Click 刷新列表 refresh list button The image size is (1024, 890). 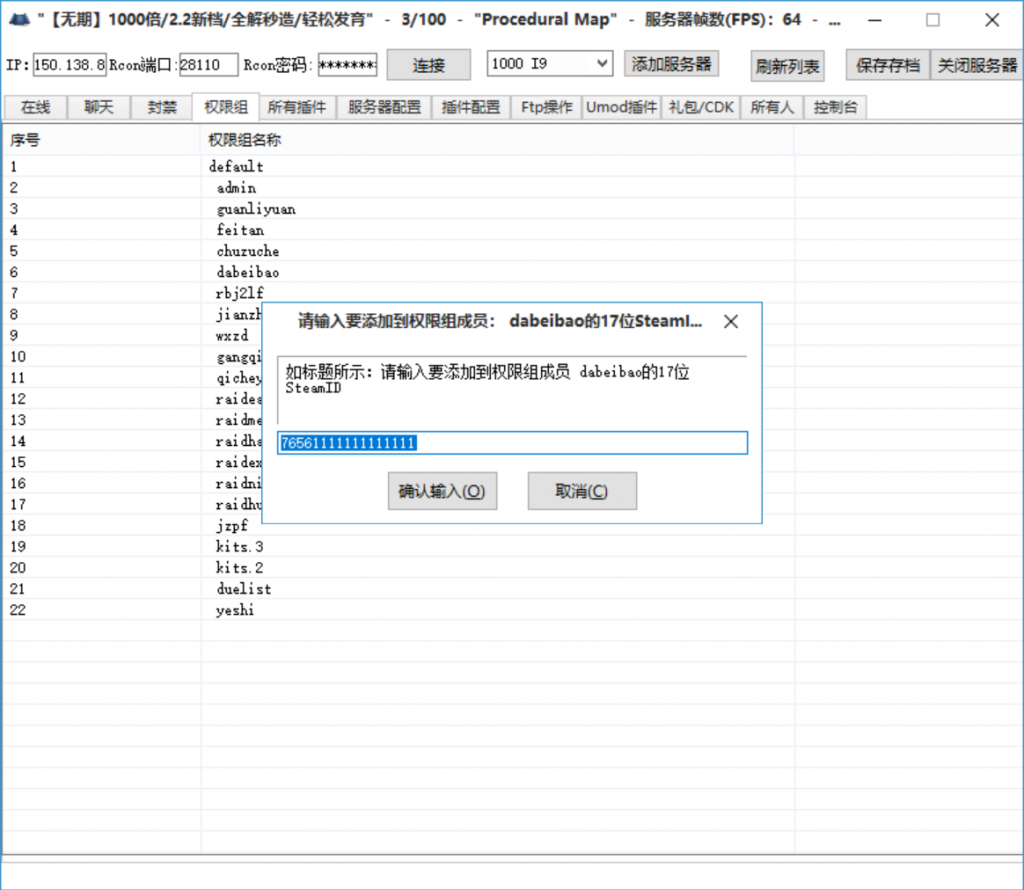pyautogui.click(x=787, y=66)
